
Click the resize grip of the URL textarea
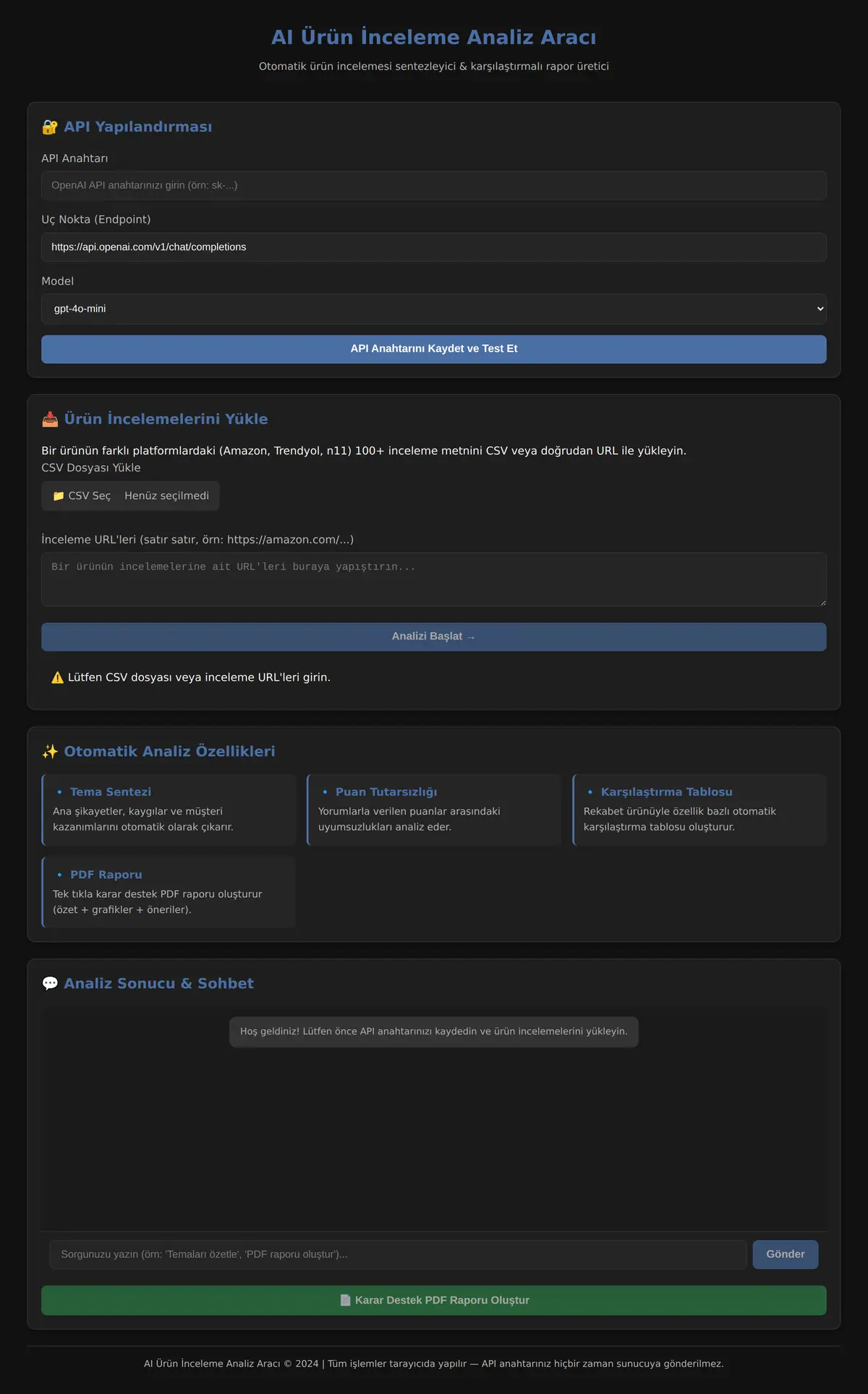coord(822,602)
